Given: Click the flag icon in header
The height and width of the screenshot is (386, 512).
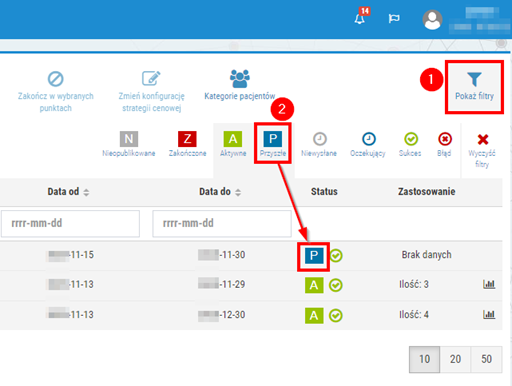Looking at the screenshot, I should coord(394,18).
